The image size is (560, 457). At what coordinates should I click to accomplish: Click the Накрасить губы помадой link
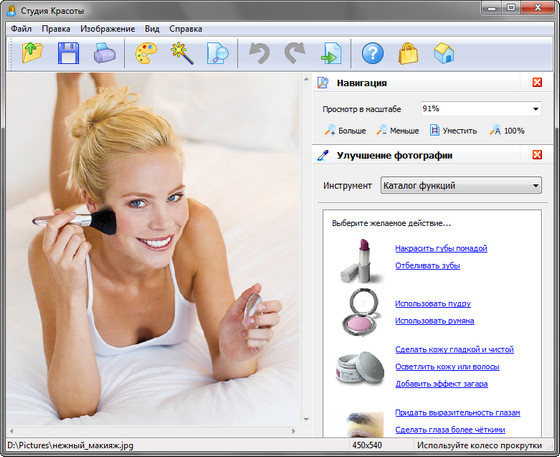click(x=441, y=248)
